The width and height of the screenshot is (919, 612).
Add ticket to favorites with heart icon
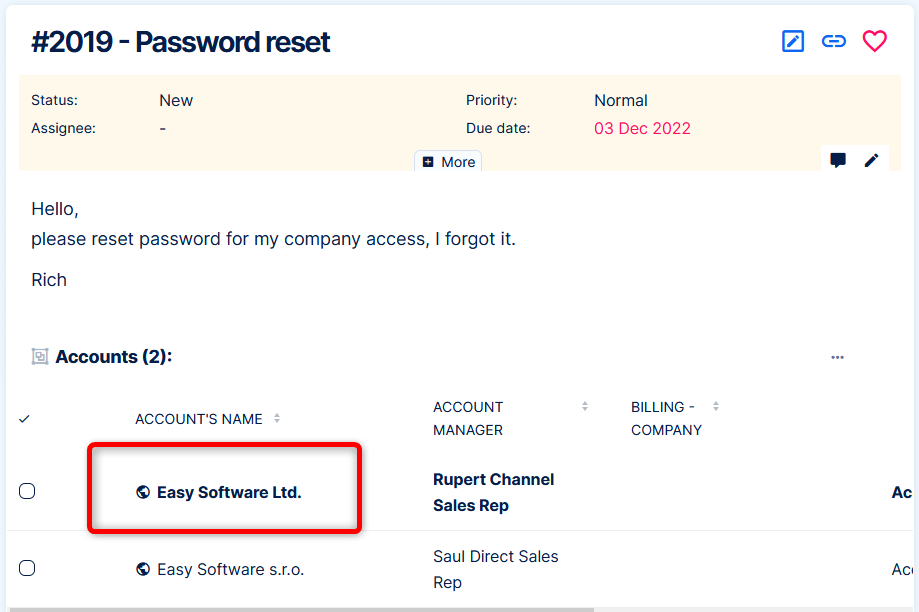tap(875, 41)
